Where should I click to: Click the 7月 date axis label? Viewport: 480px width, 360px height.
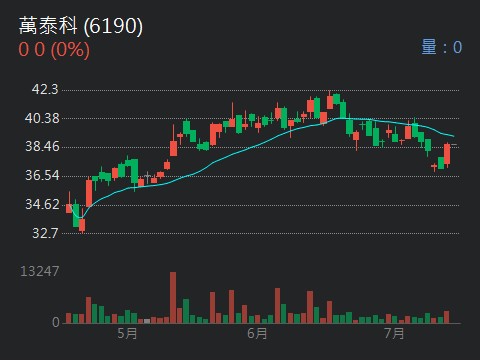394,333
